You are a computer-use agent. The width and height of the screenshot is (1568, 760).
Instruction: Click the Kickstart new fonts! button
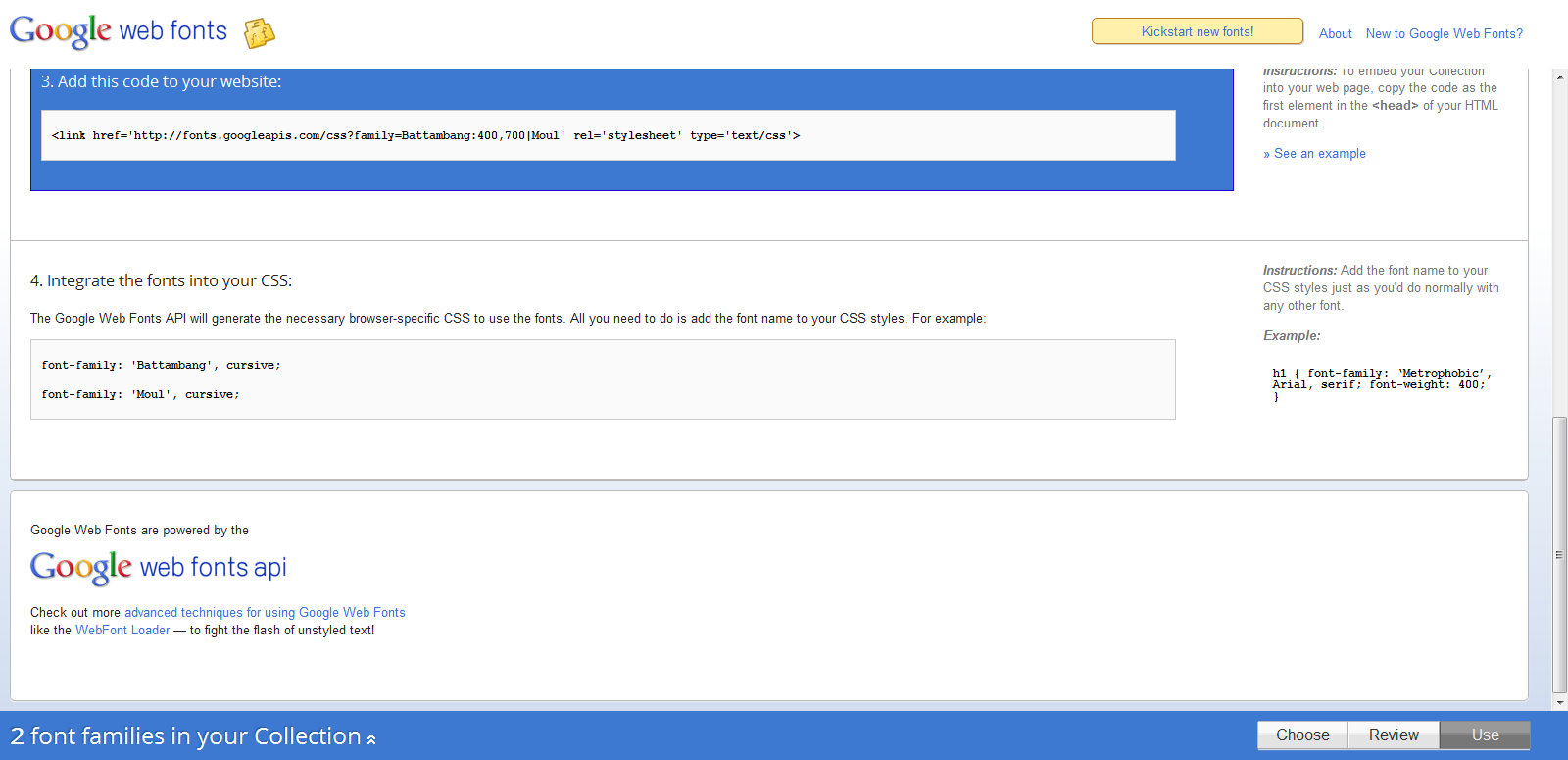1198,31
